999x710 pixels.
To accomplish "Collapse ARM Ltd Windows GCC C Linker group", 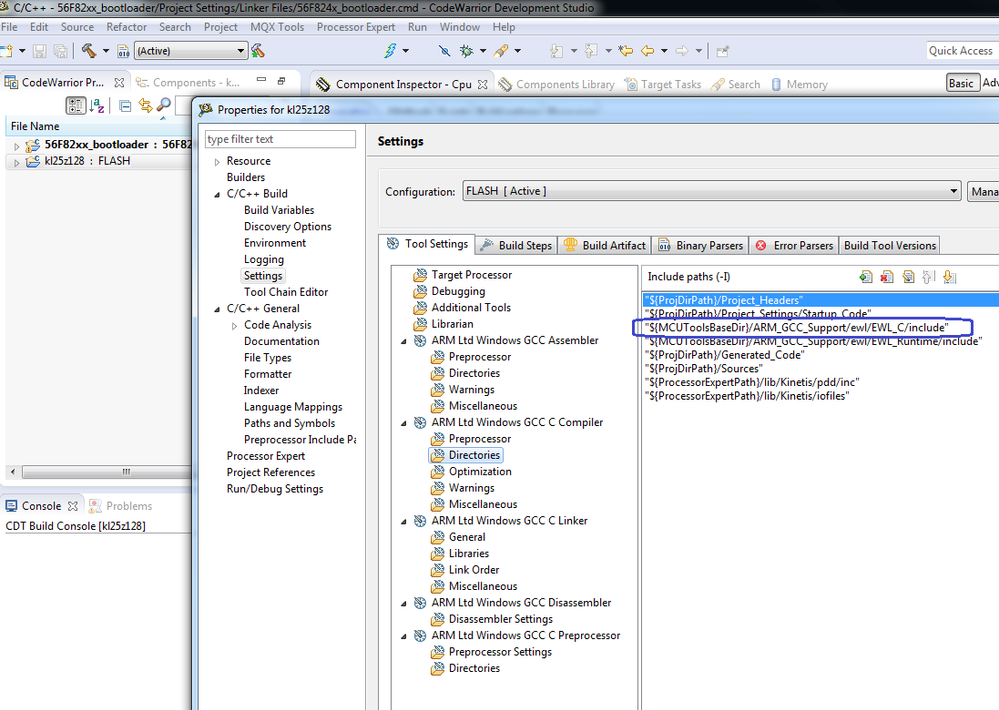I will tap(403, 522).
